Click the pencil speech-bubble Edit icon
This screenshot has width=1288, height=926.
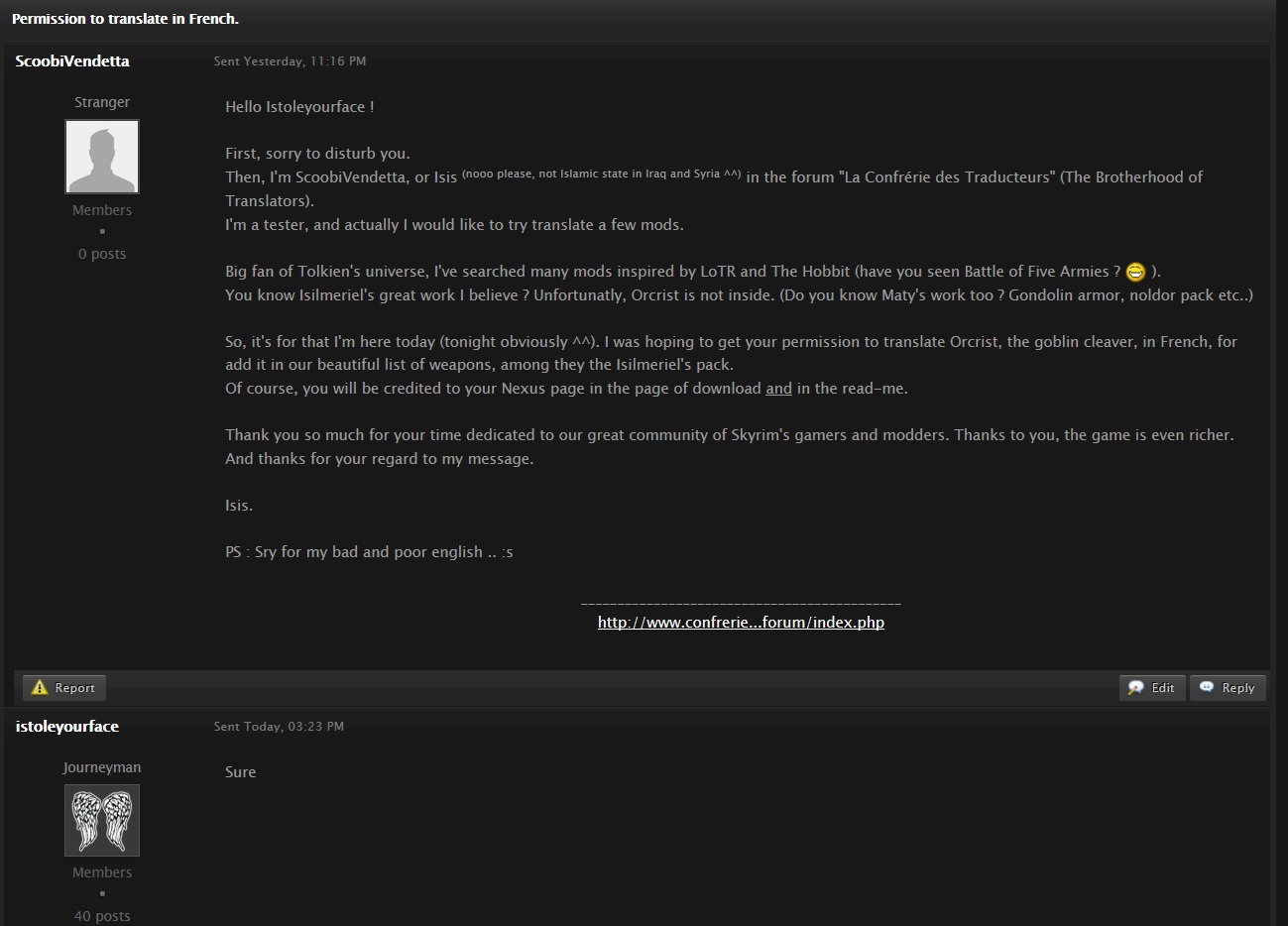pos(1136,687)
